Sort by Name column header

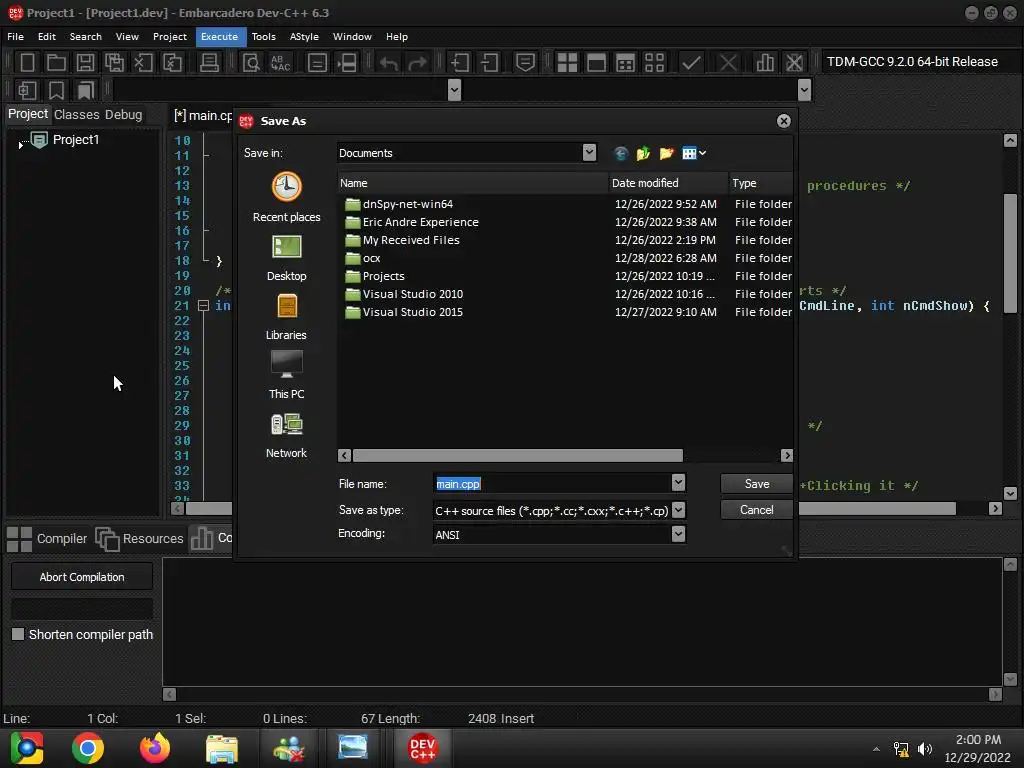pos(472,183)
